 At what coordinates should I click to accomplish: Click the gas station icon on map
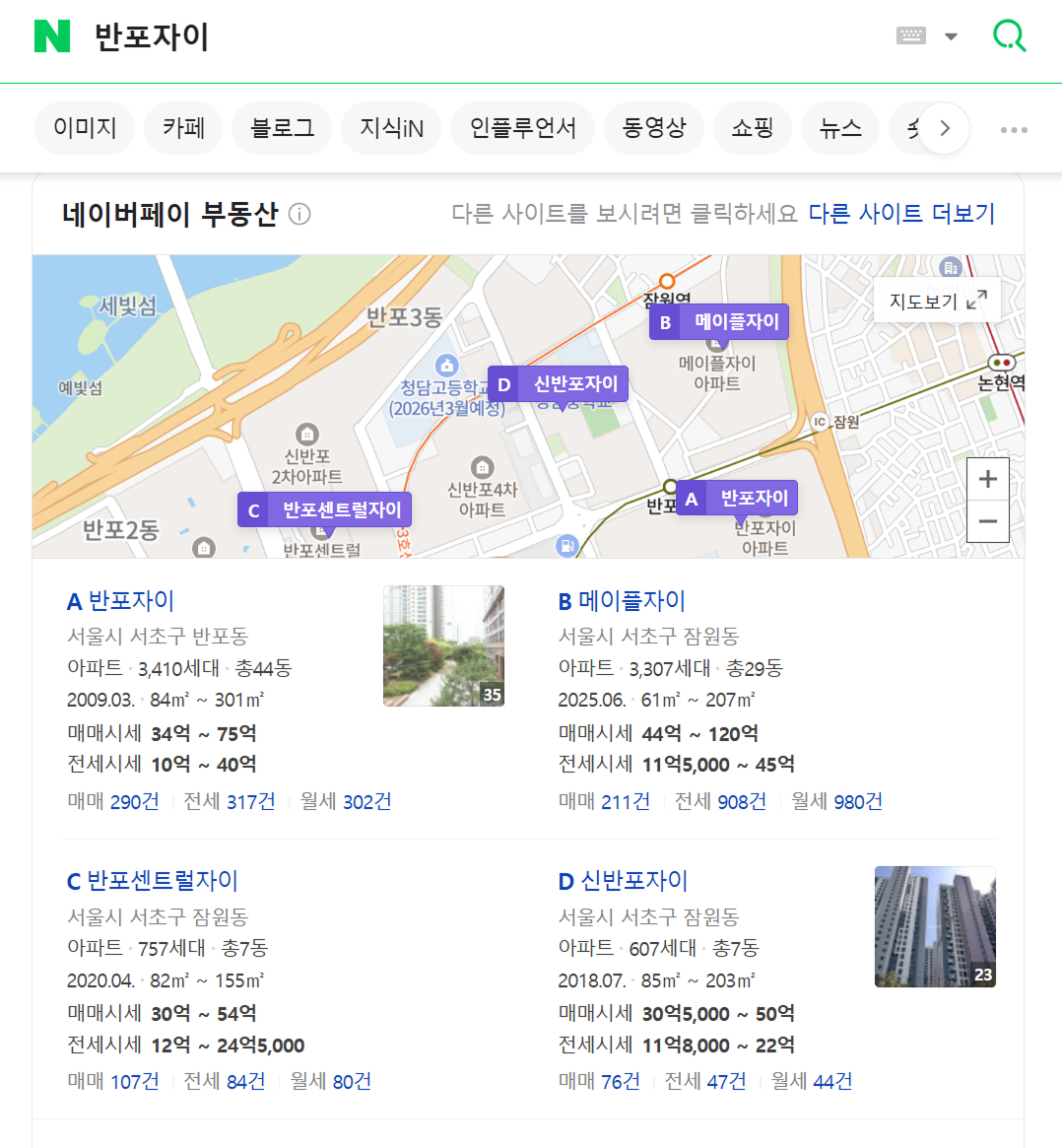[x=566, y=545]
